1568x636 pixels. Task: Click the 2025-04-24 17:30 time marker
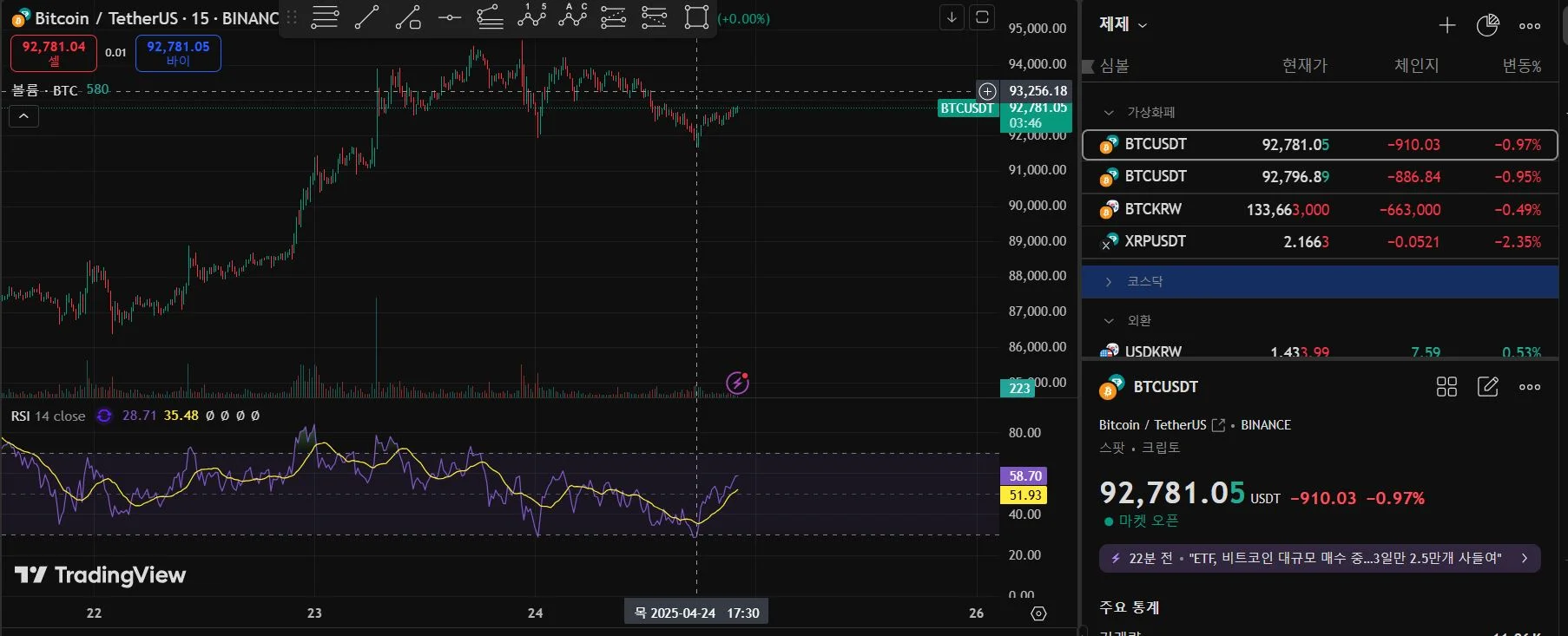696,613
